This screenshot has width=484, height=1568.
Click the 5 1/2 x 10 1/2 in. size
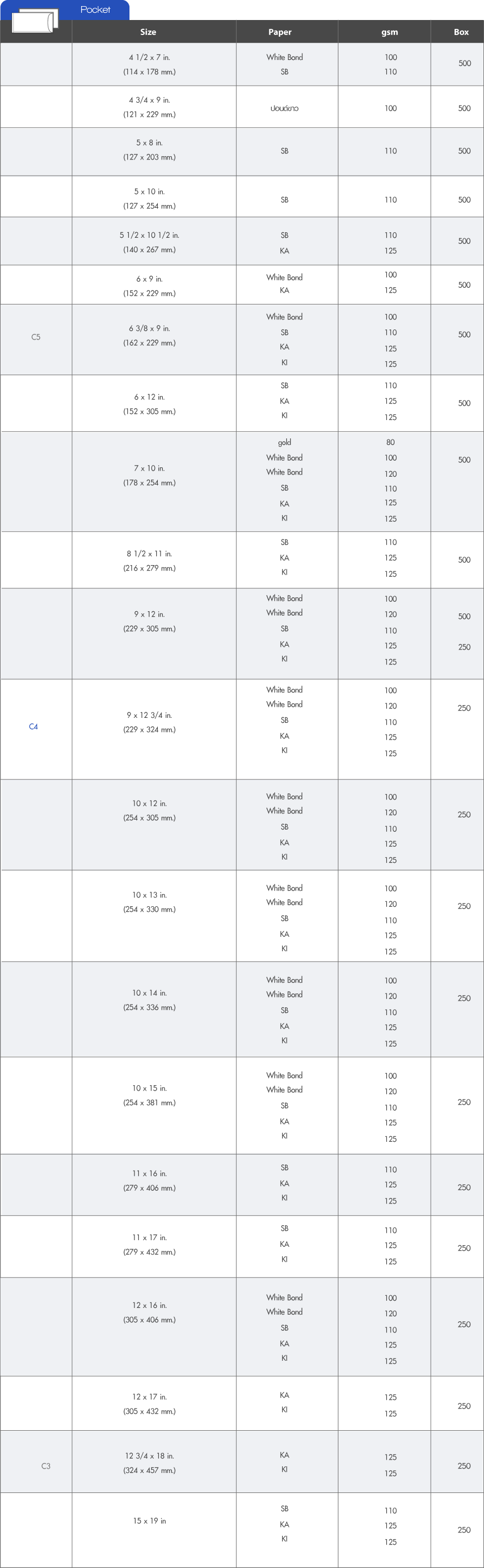(149, 236)
